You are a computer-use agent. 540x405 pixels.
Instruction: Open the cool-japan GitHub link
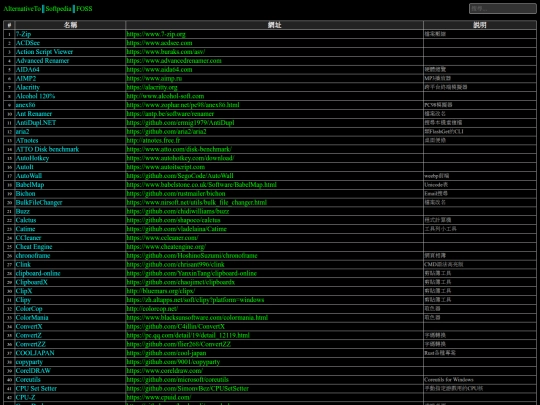(x=166, y=353)
